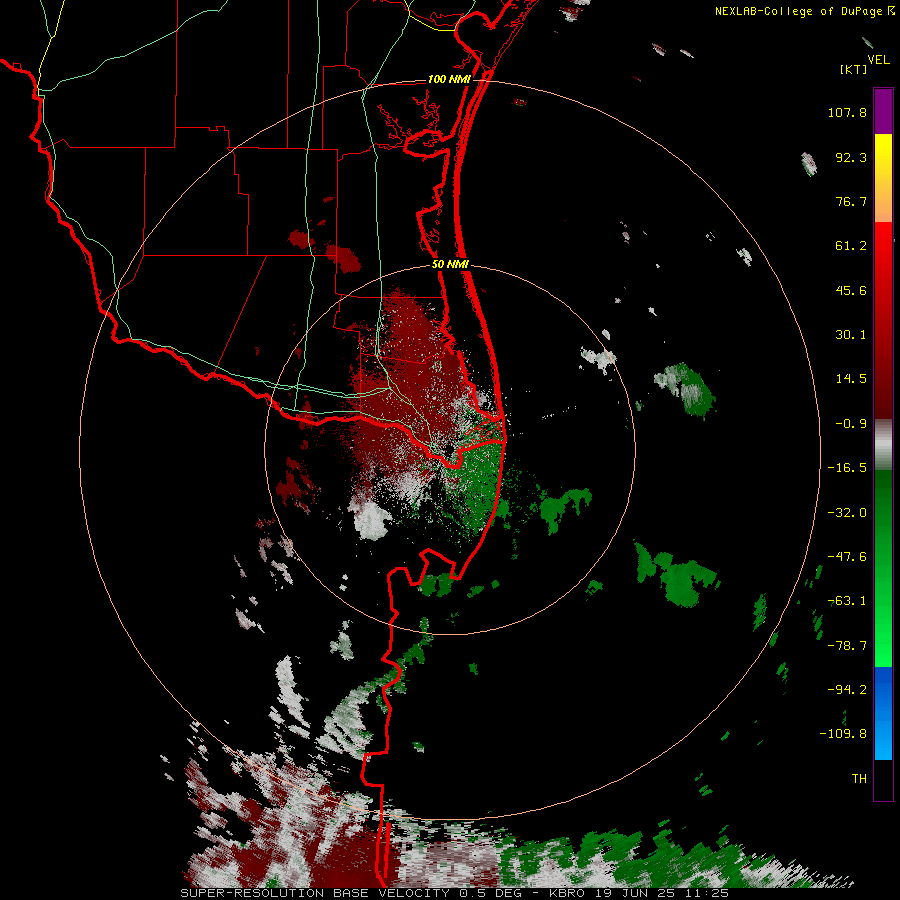Select the -16.5 value on velocity scale
Screen dimensions: 900x900
(847, 468)
